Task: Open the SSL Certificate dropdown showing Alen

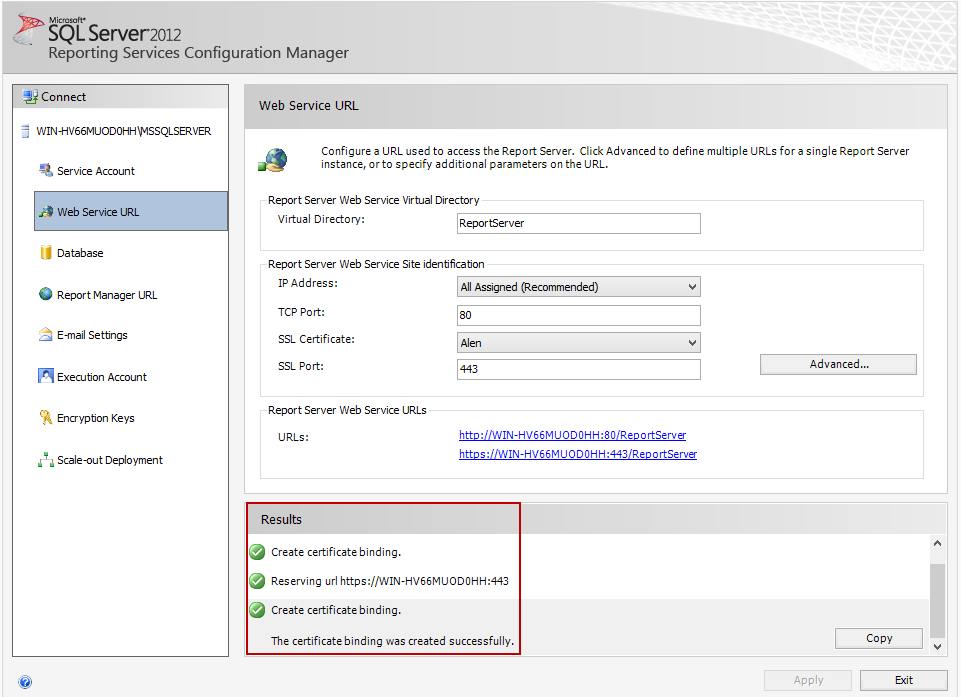Action: click(579, 343)
